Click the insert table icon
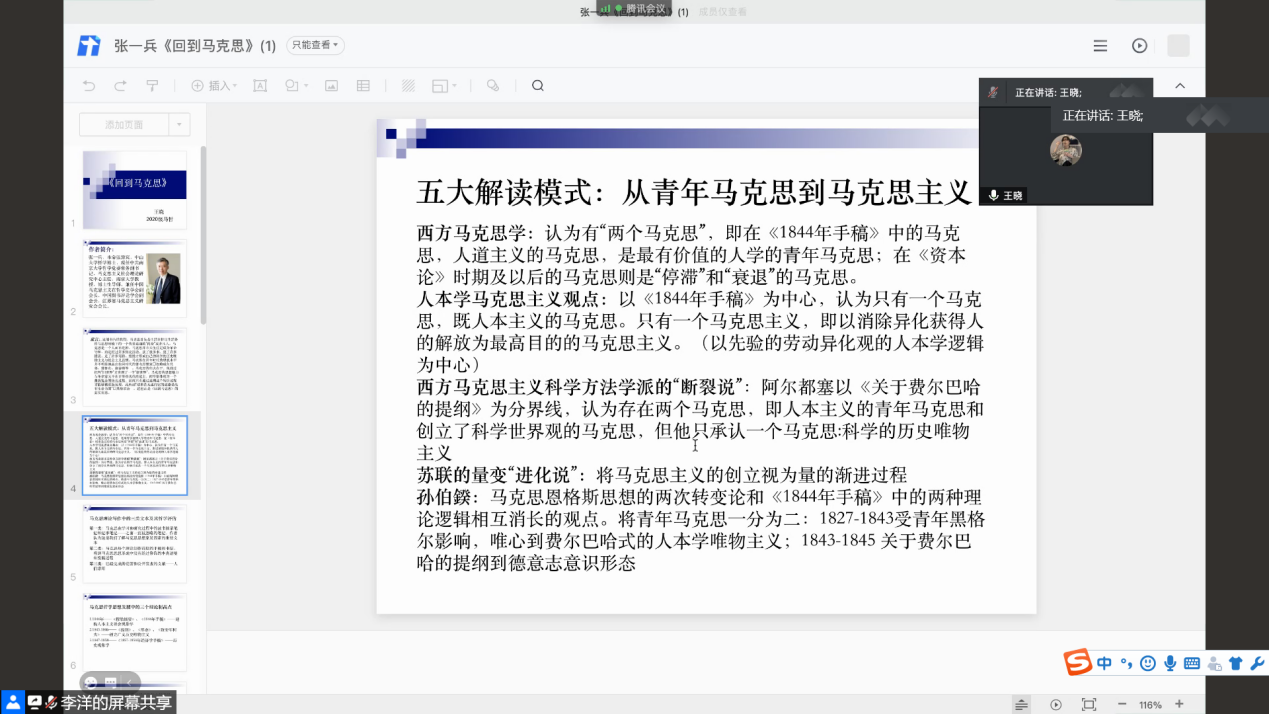The image size is (1269, 714). pyautogui.click(x=363, y=86)
